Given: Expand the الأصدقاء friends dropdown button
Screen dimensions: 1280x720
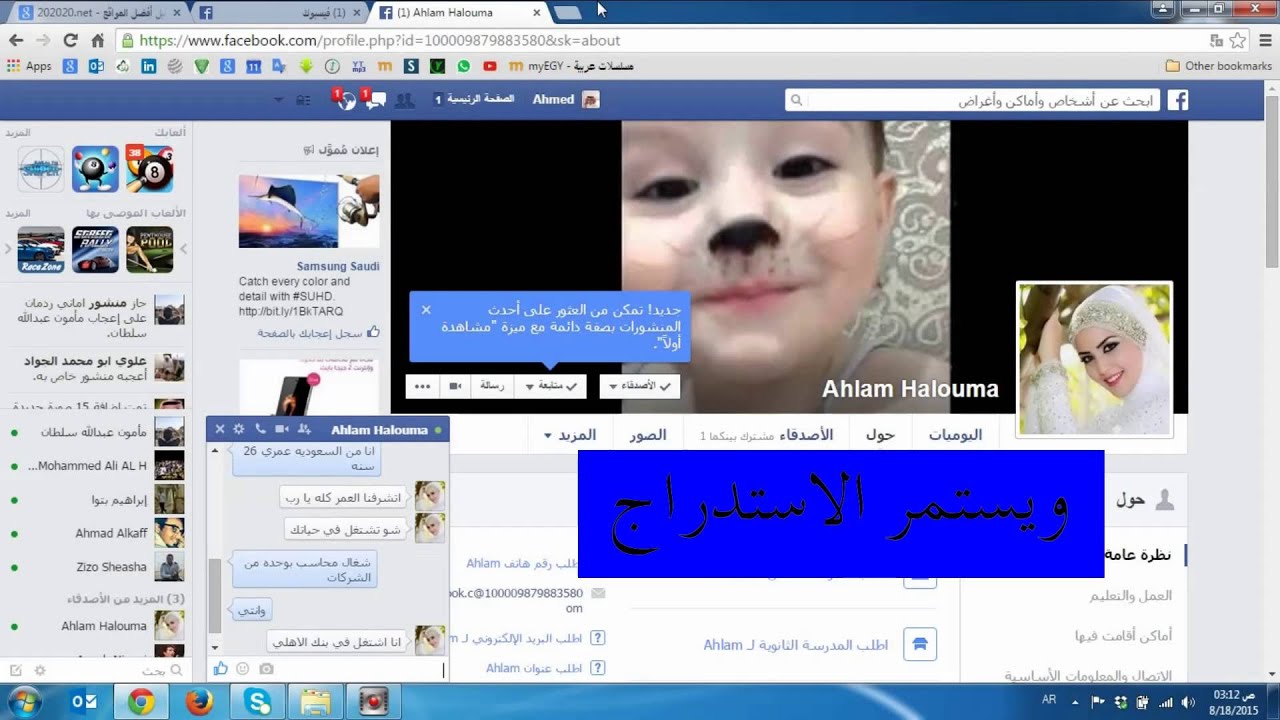Looking at the screenshot, I should 640,386.
